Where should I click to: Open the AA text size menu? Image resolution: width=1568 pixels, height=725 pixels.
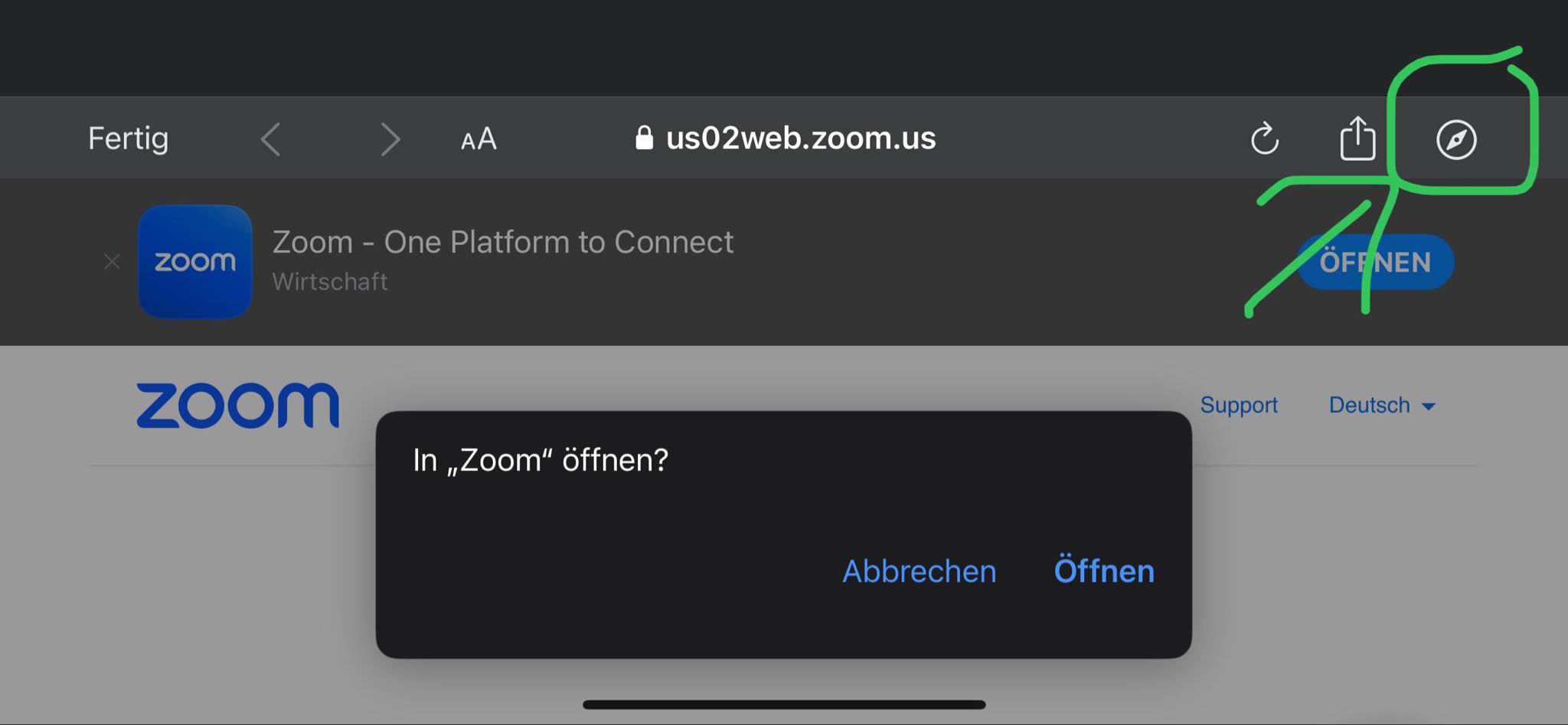479,139
